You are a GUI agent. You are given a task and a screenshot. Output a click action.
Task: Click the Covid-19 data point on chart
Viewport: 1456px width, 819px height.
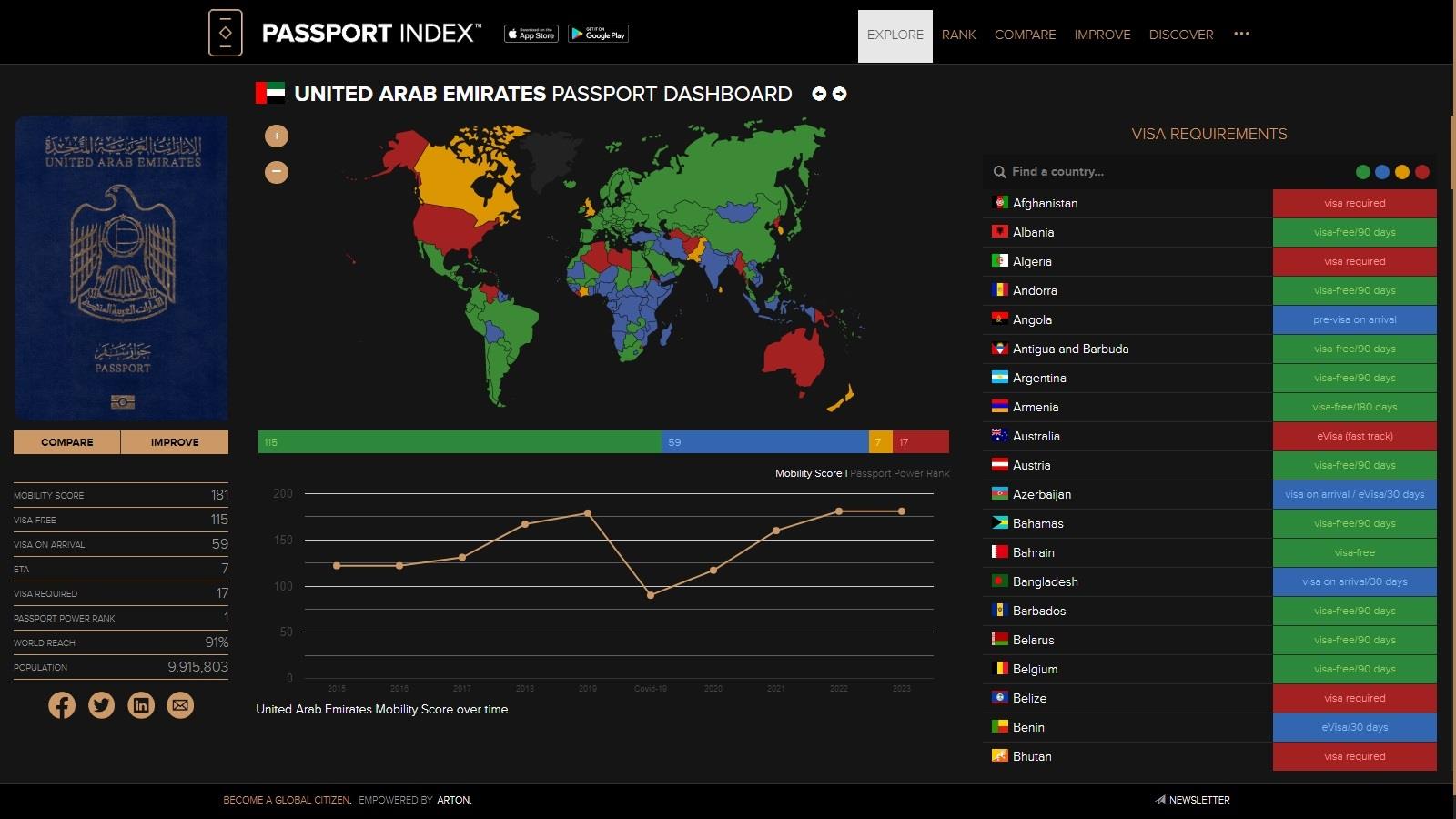[651, 595]
